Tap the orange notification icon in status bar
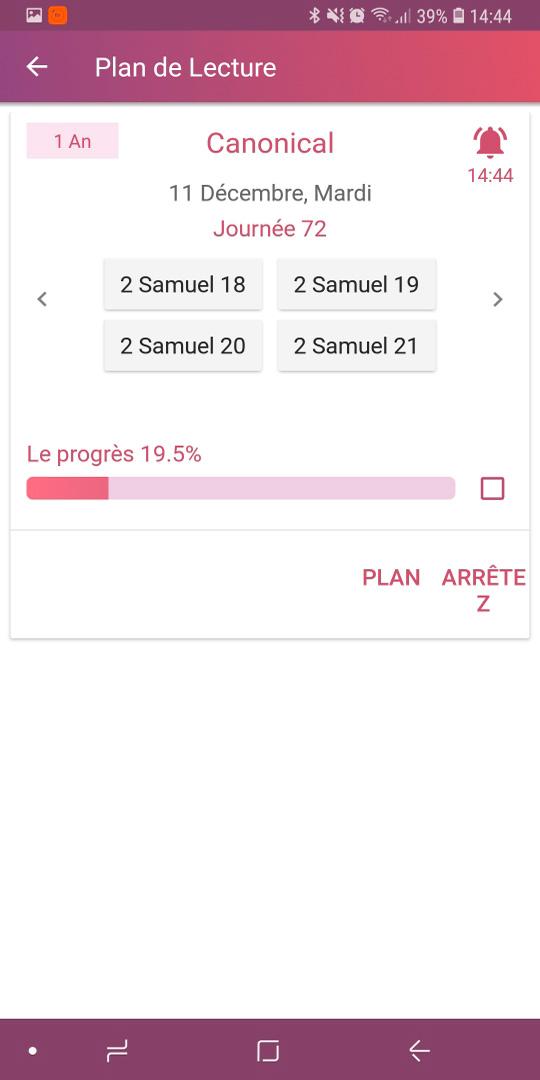The height and width of the screenshot is (1080, 540). coord(58,15)
